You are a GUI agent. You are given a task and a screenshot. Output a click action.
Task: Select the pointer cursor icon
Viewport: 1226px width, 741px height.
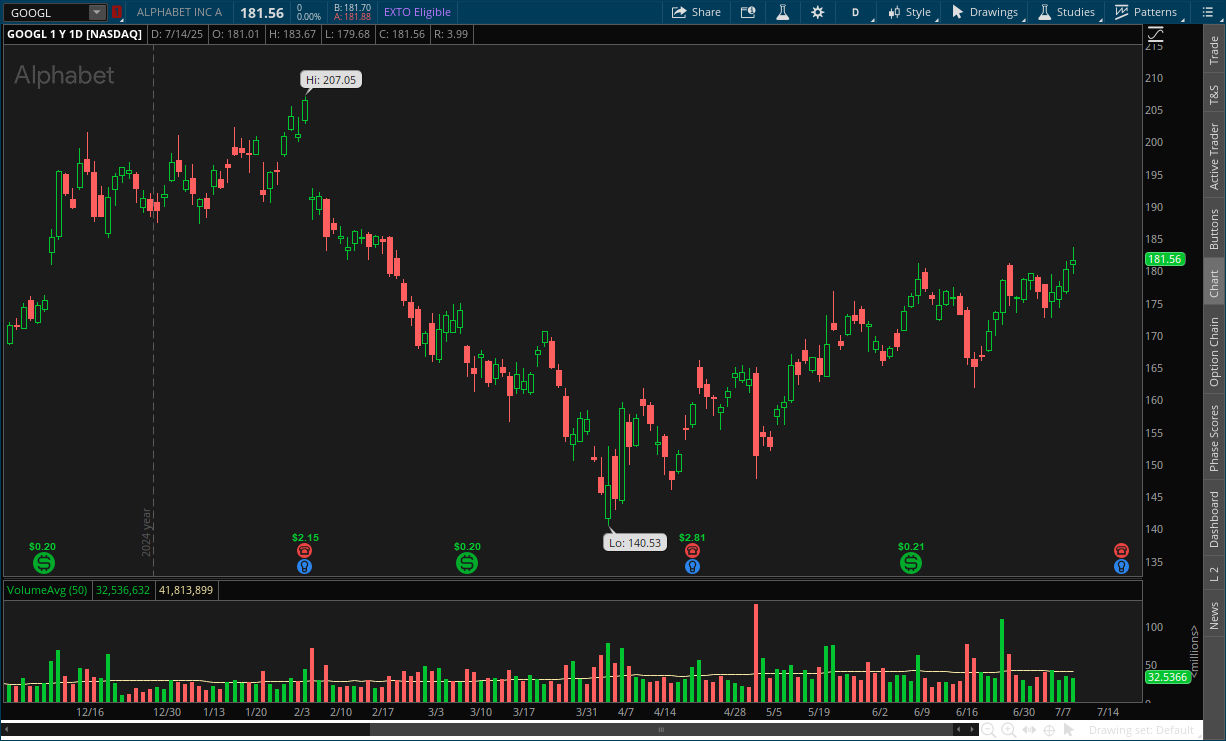1067,731
